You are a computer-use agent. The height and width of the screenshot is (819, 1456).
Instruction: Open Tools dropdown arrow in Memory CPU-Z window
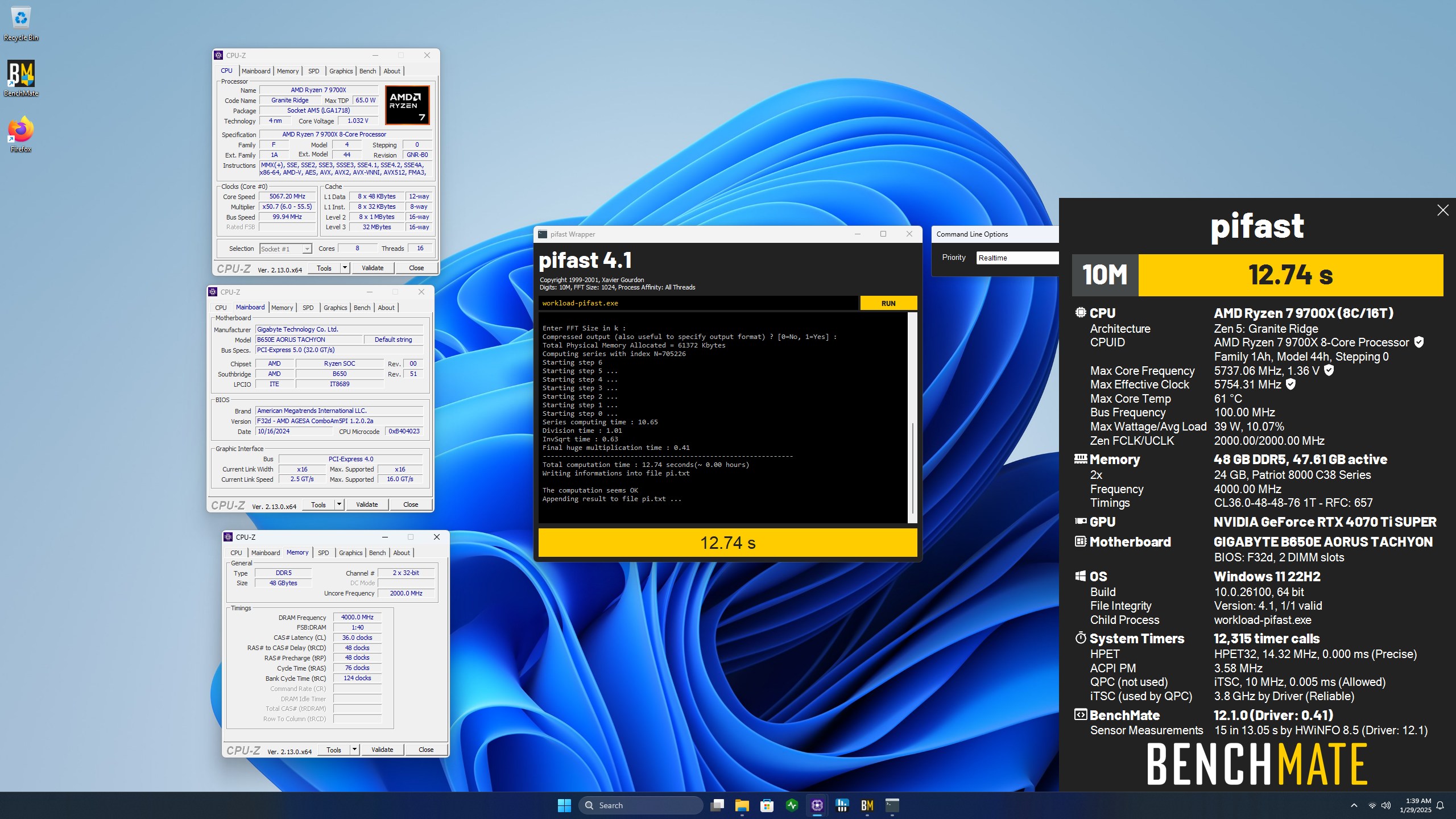click(x=354, y=750)
